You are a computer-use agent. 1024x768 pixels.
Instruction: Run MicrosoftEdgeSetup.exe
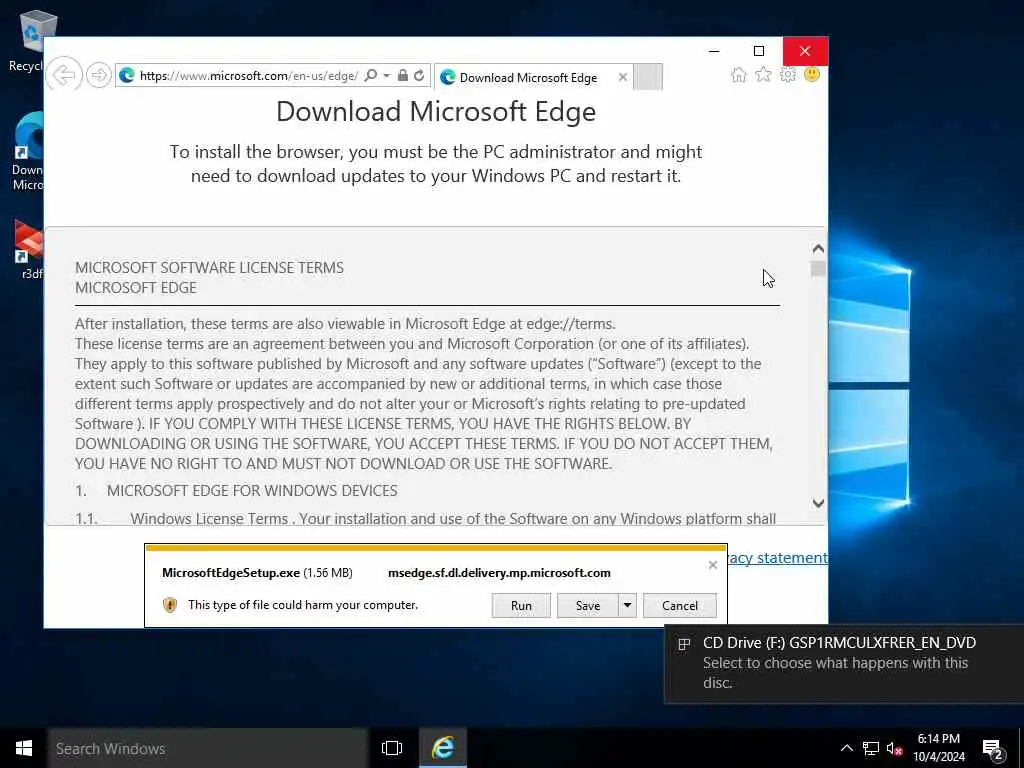[x=521, y=605]
